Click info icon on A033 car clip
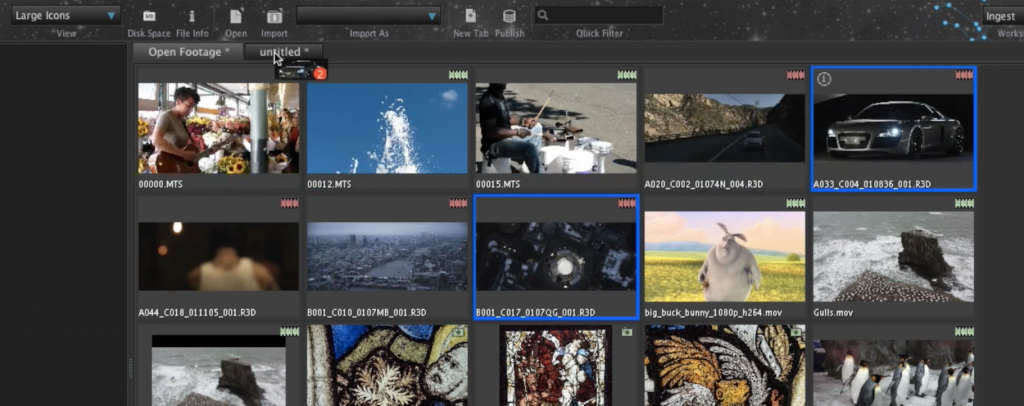Viewport: 1024px width, 406px height. coord(824,79)
